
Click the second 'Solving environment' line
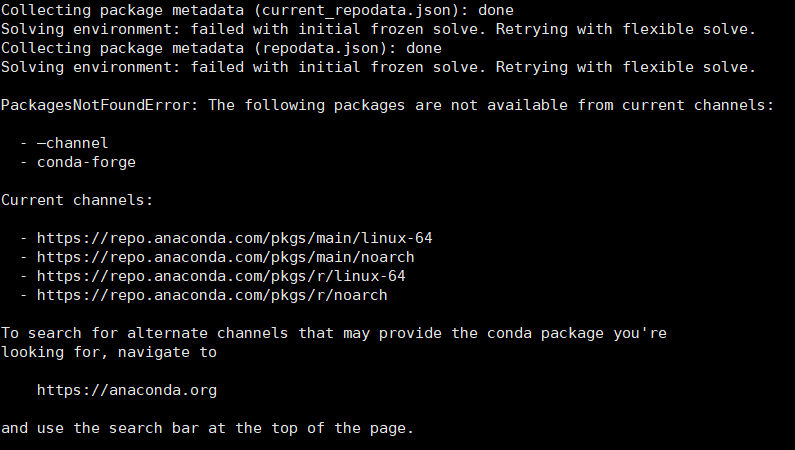[378, 67]
